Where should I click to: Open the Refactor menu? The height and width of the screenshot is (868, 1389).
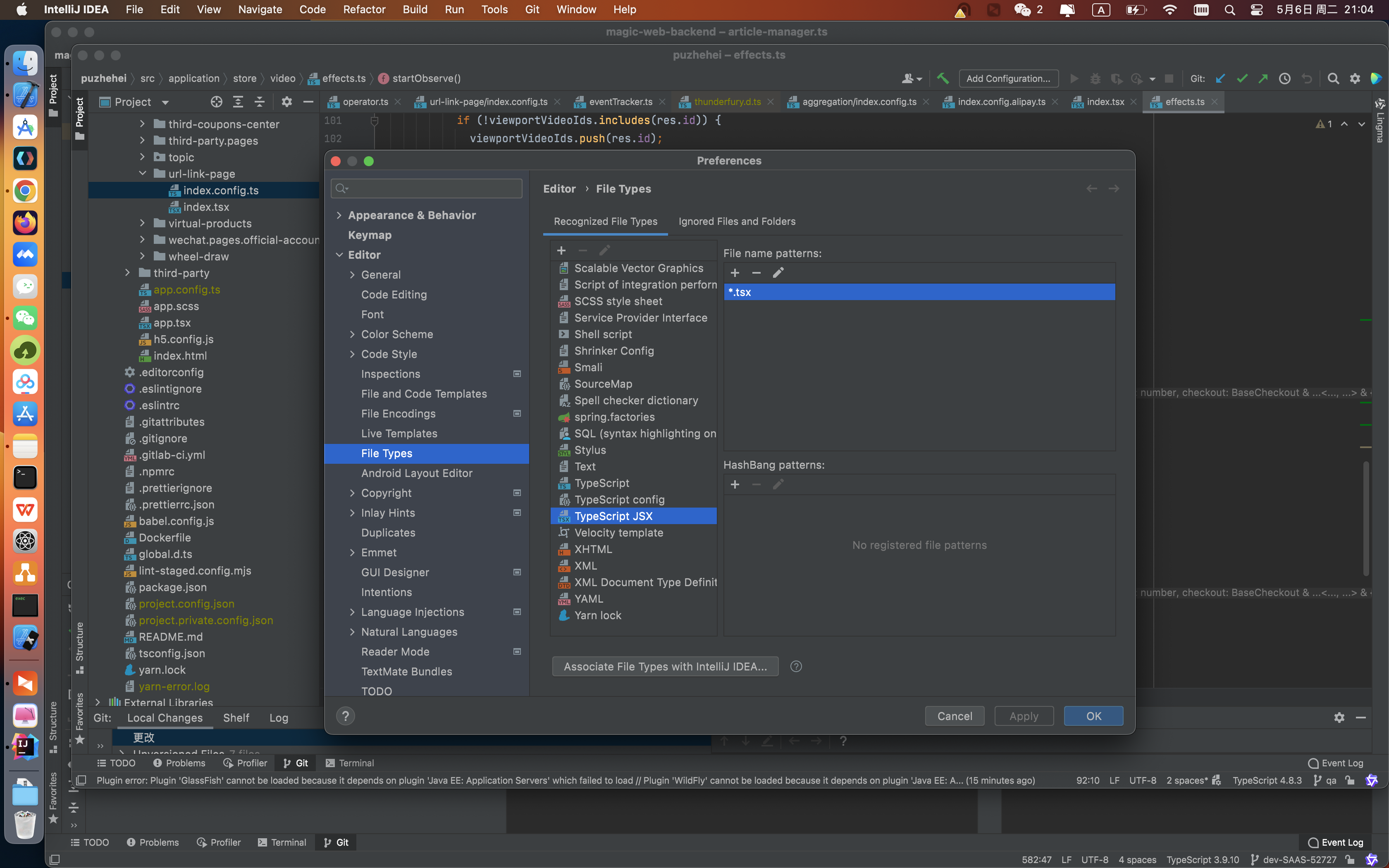click(363, 9)
